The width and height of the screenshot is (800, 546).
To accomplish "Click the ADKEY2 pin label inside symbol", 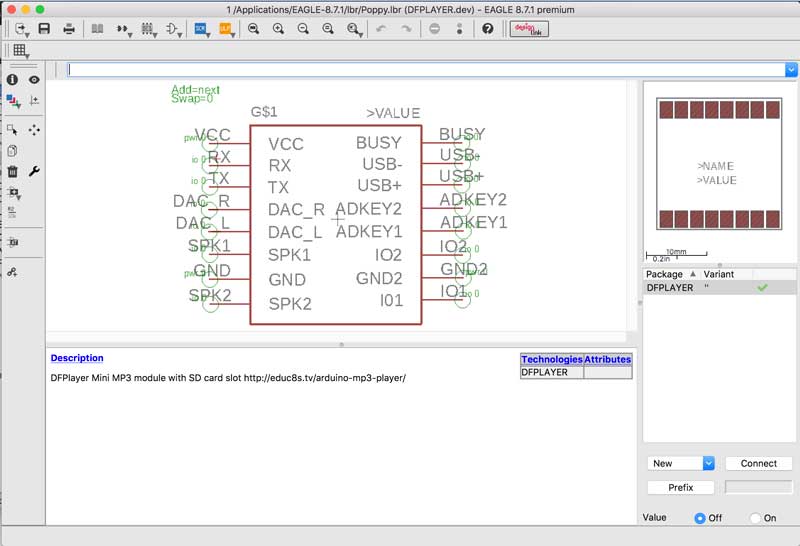I will tap(368, 209).
